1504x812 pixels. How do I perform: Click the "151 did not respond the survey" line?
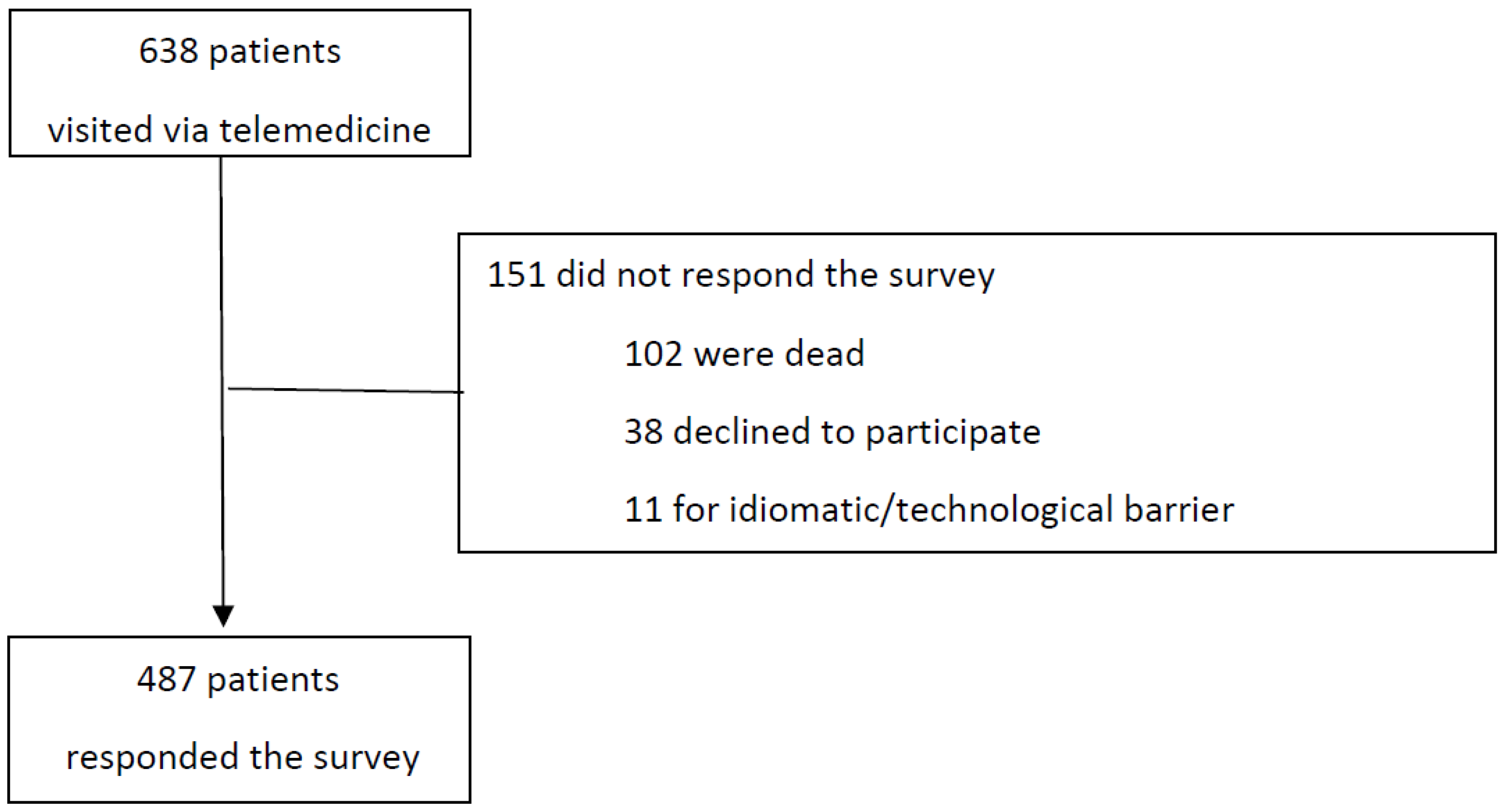click(x=740, y=275)
